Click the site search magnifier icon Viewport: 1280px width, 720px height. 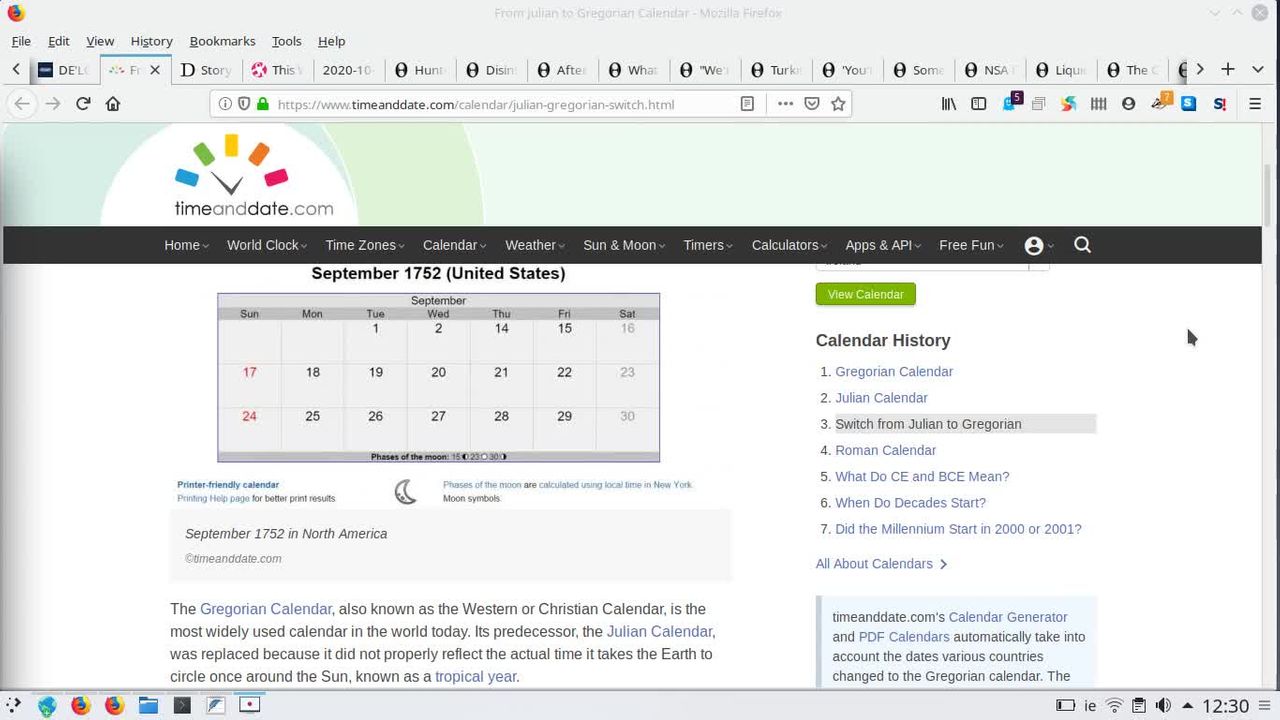1082,245
